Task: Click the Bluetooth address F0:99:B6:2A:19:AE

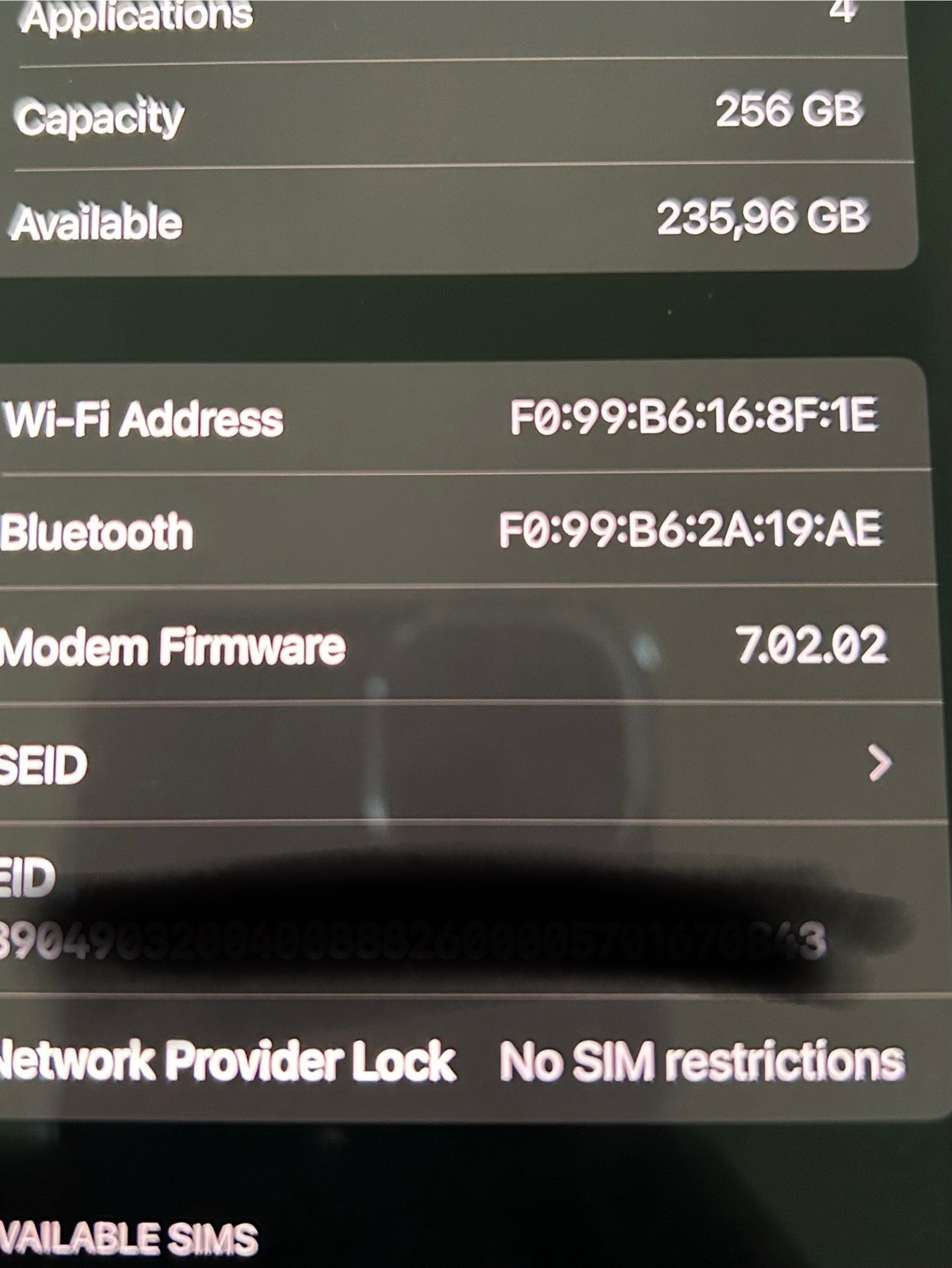Action: tap(690, 529)
